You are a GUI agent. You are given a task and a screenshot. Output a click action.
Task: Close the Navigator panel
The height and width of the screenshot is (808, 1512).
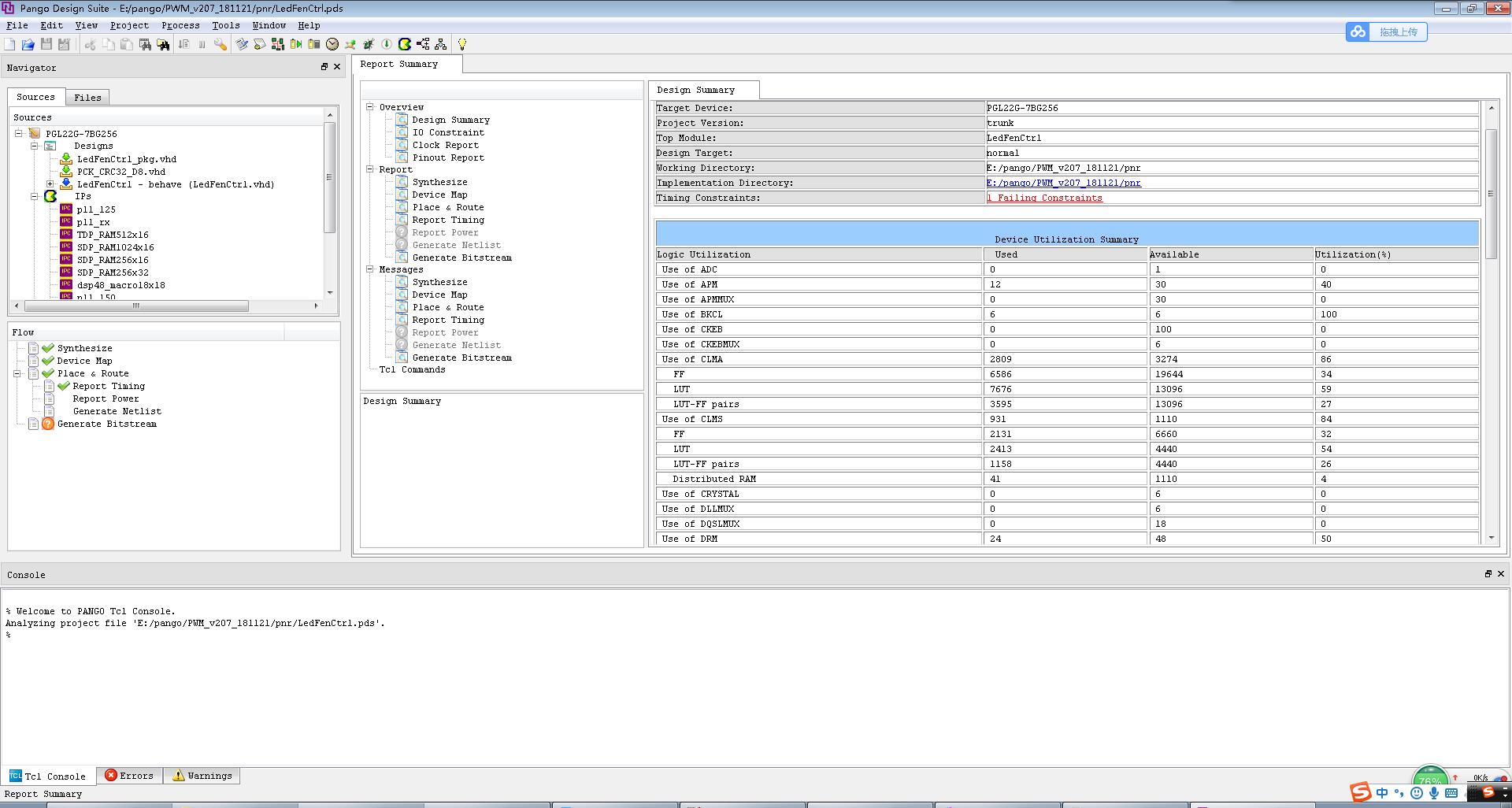(x=337, y=67)
